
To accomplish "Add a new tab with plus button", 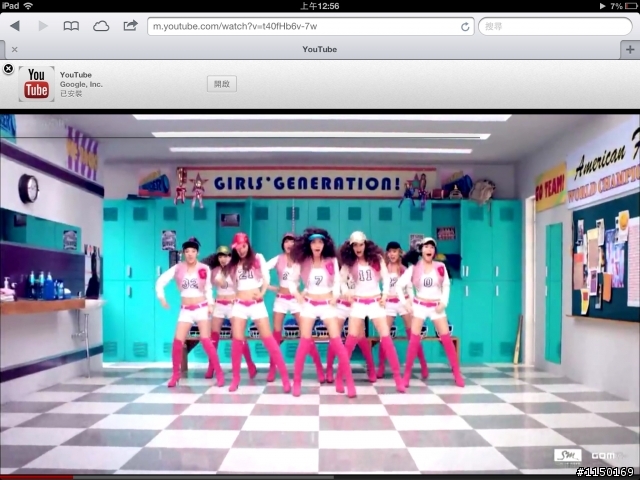I will (630, 50).
